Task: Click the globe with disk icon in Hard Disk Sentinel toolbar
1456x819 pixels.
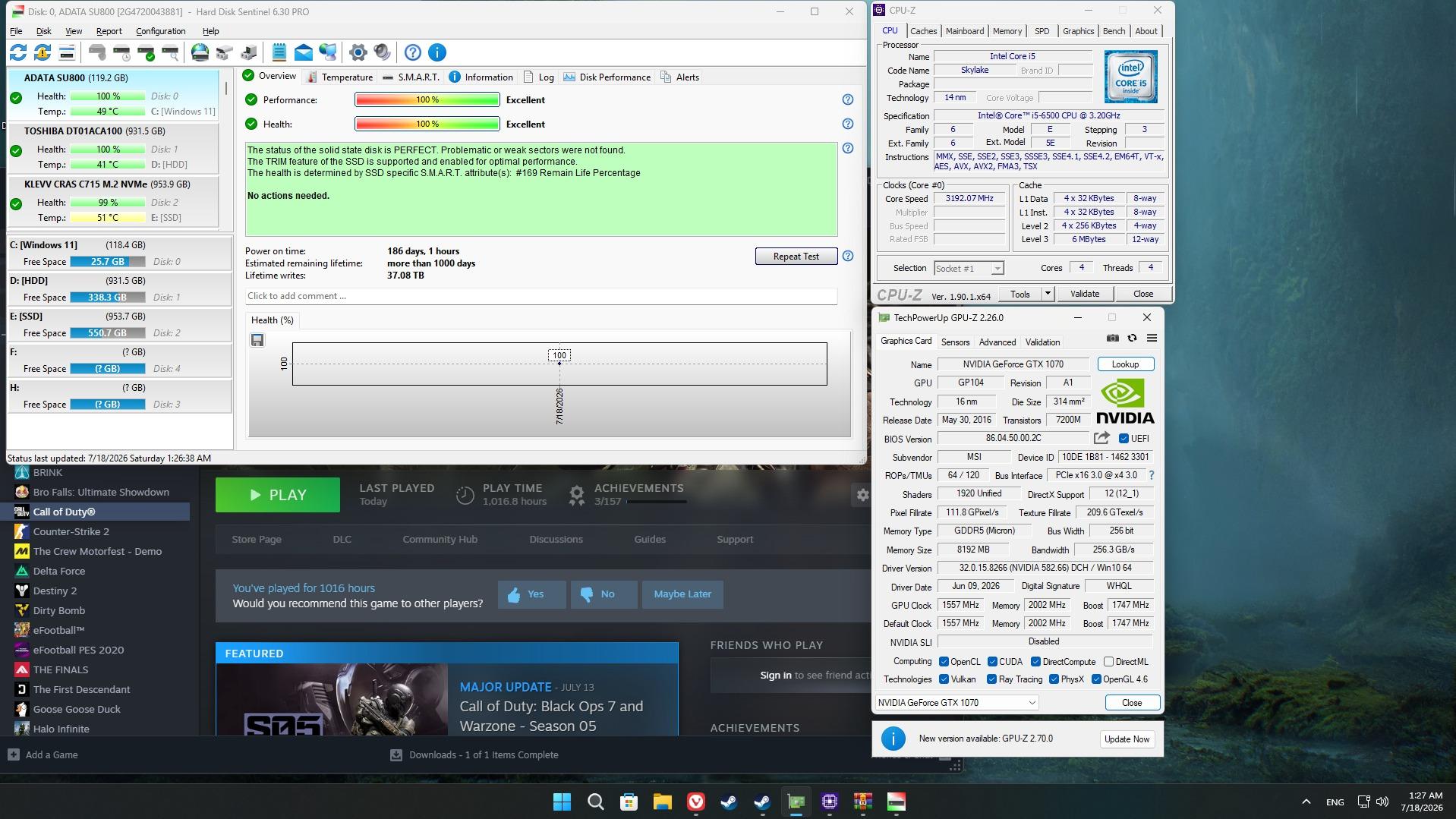Action: [x=200, y=52]
